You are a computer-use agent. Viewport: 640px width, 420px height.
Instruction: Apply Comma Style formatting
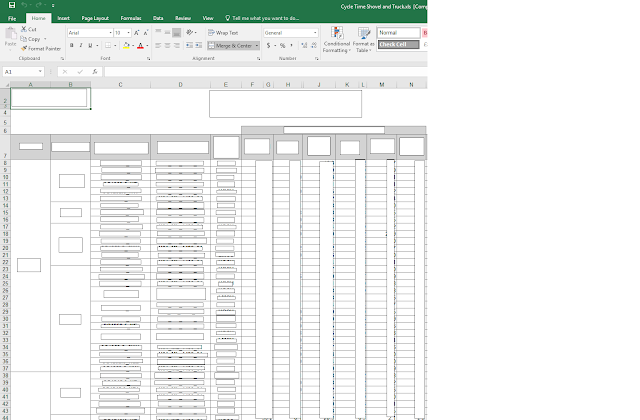point(291,45)
